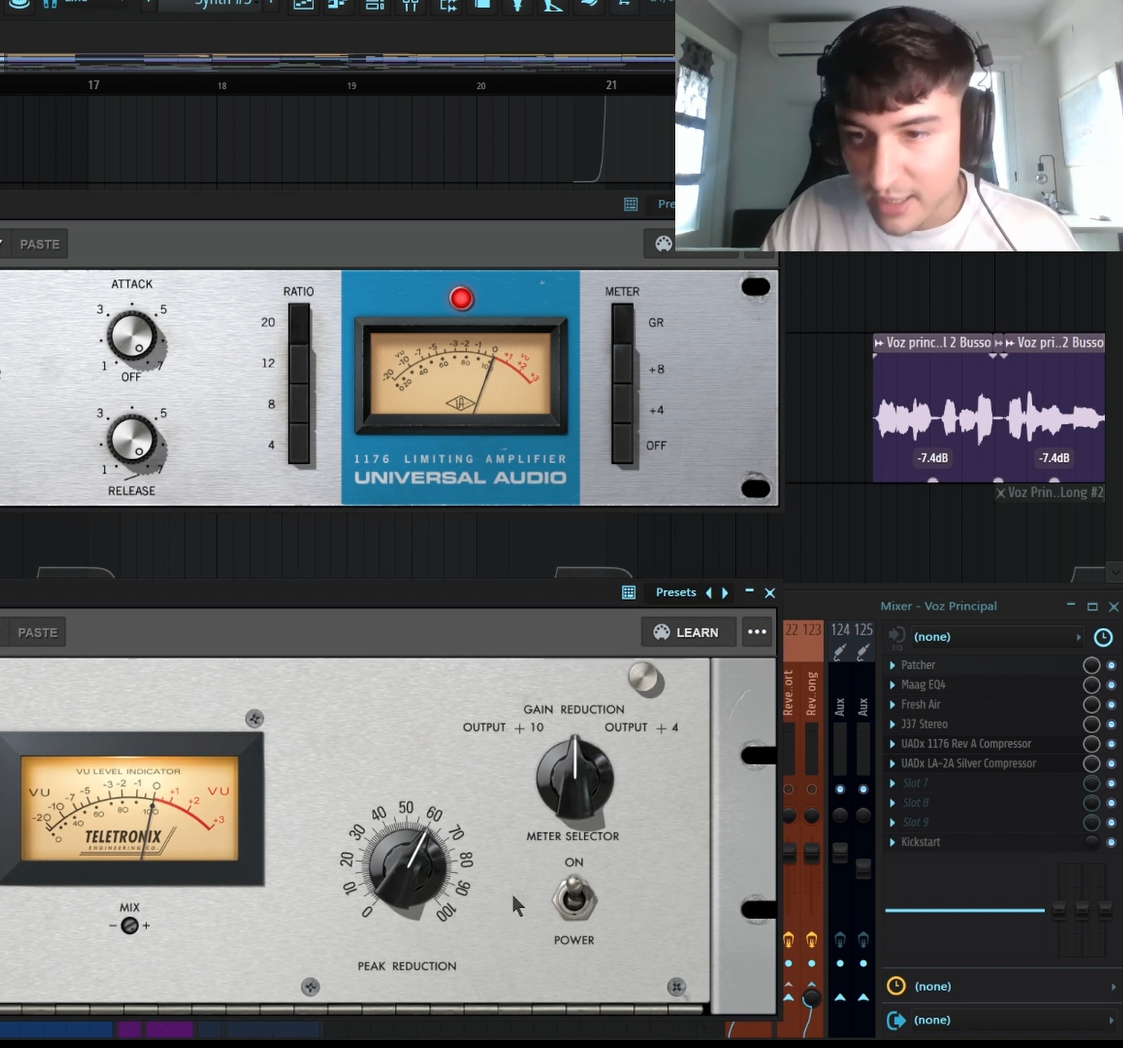Expand the Patcher effect slot menu

892,665
